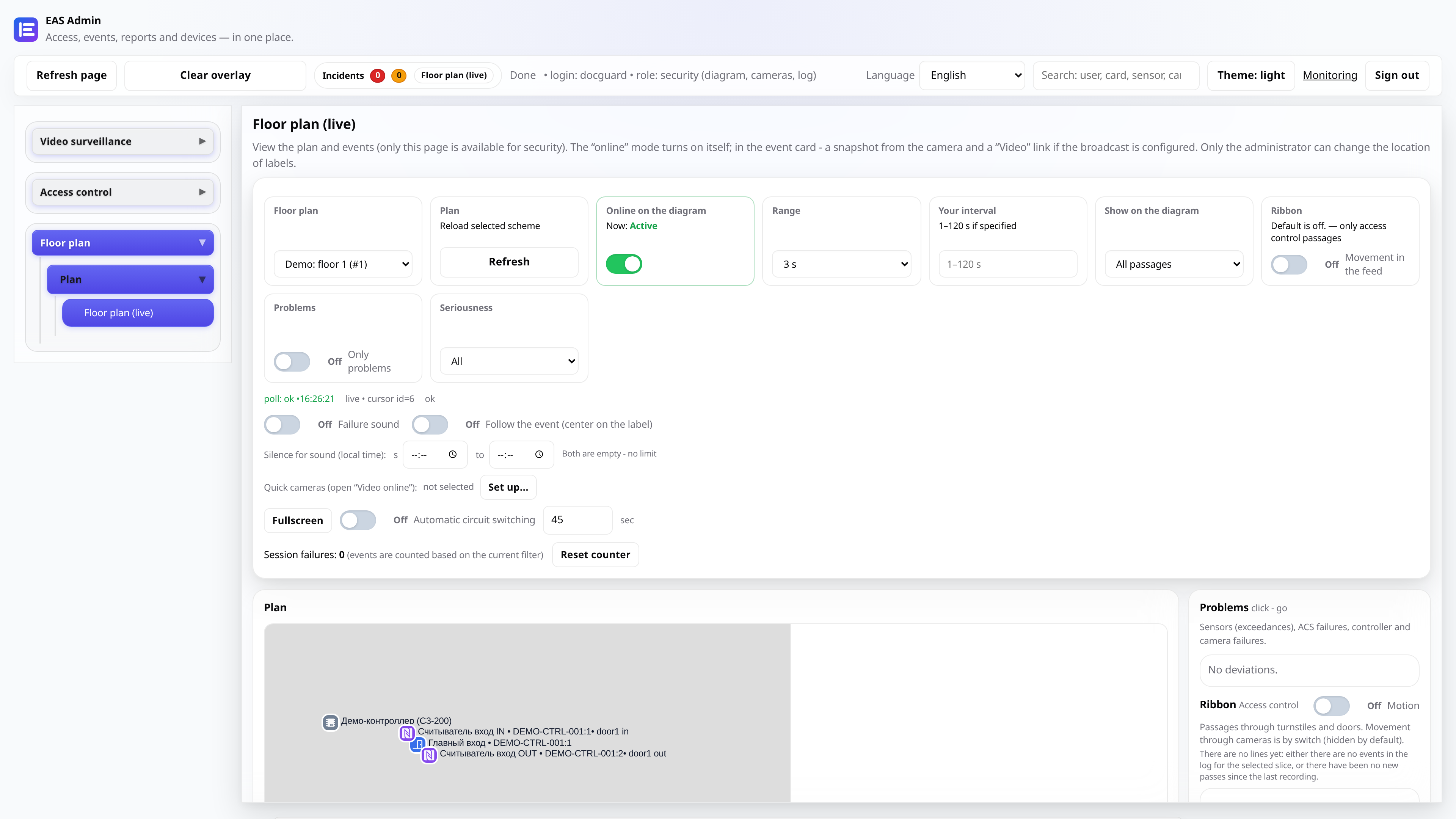
Task: Open the Range 3 s dropdown
Action: [x=842, y=264]
